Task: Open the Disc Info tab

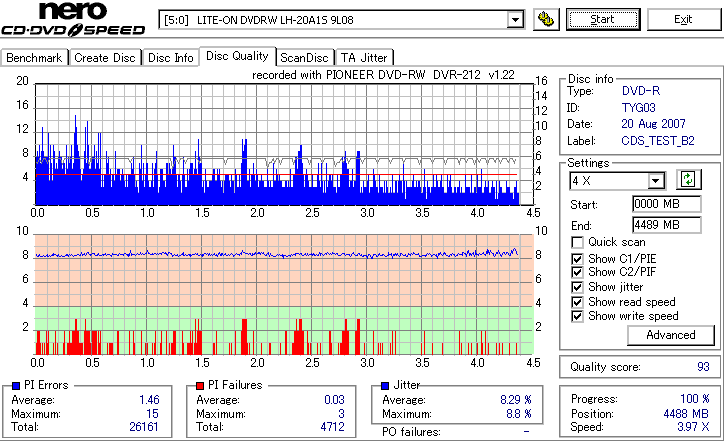Action: pos(170,58)
